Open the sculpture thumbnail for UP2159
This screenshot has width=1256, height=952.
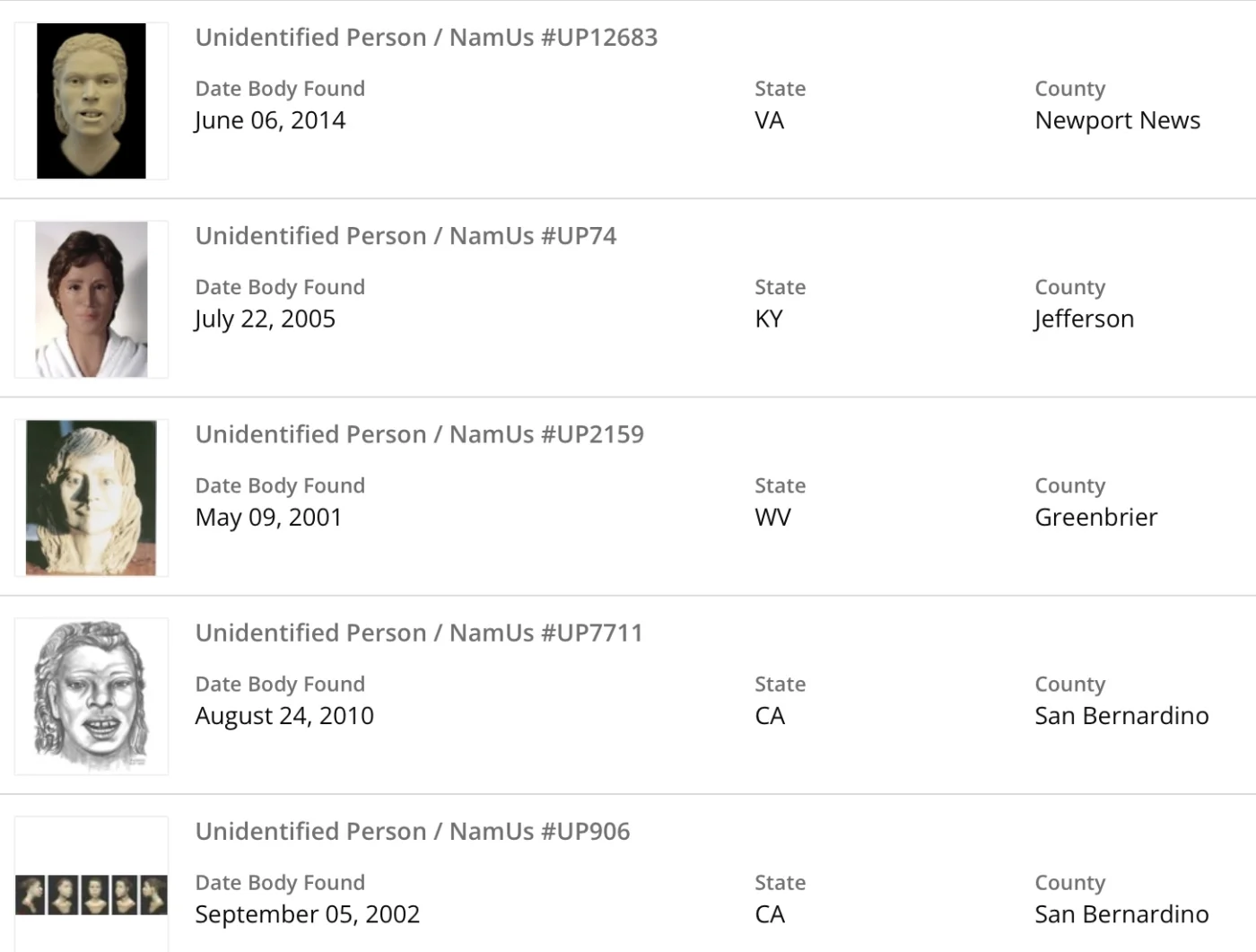pyautogui.click(x=92, y=498)
